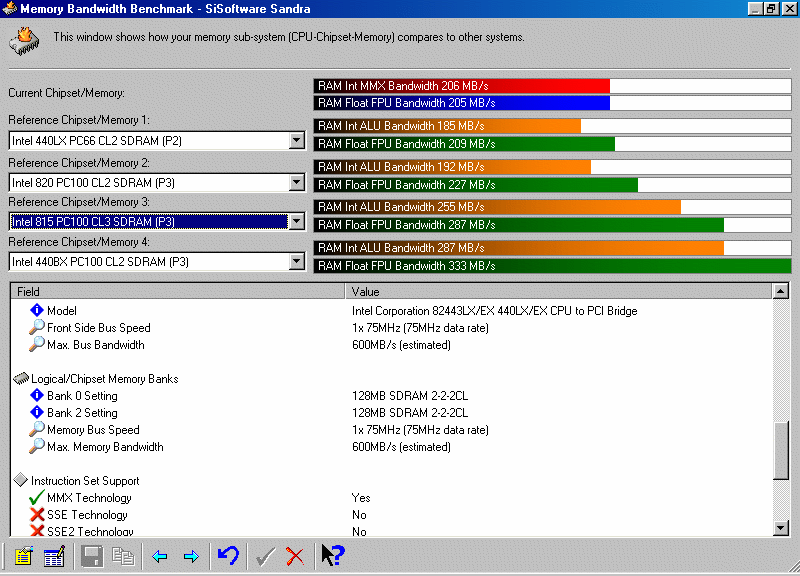The width and height of the screenshot is (800, 576).
Task: Click info icon beside Bank 2 Setting
Action: click(37, 412)
